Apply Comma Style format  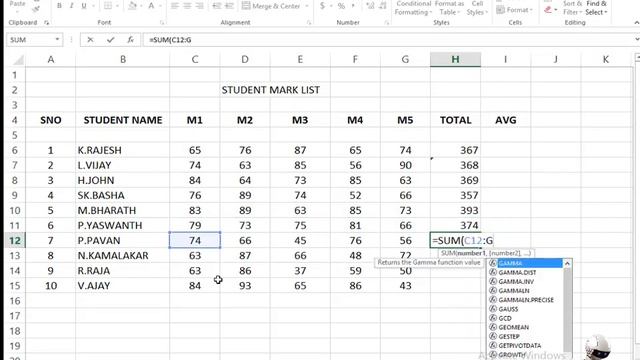pos(353,6)
